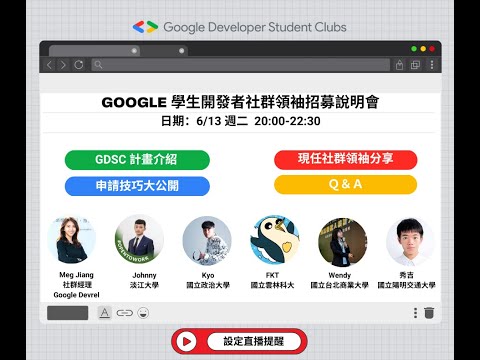
Task: Click the red window dot
Action: point(432,49)
